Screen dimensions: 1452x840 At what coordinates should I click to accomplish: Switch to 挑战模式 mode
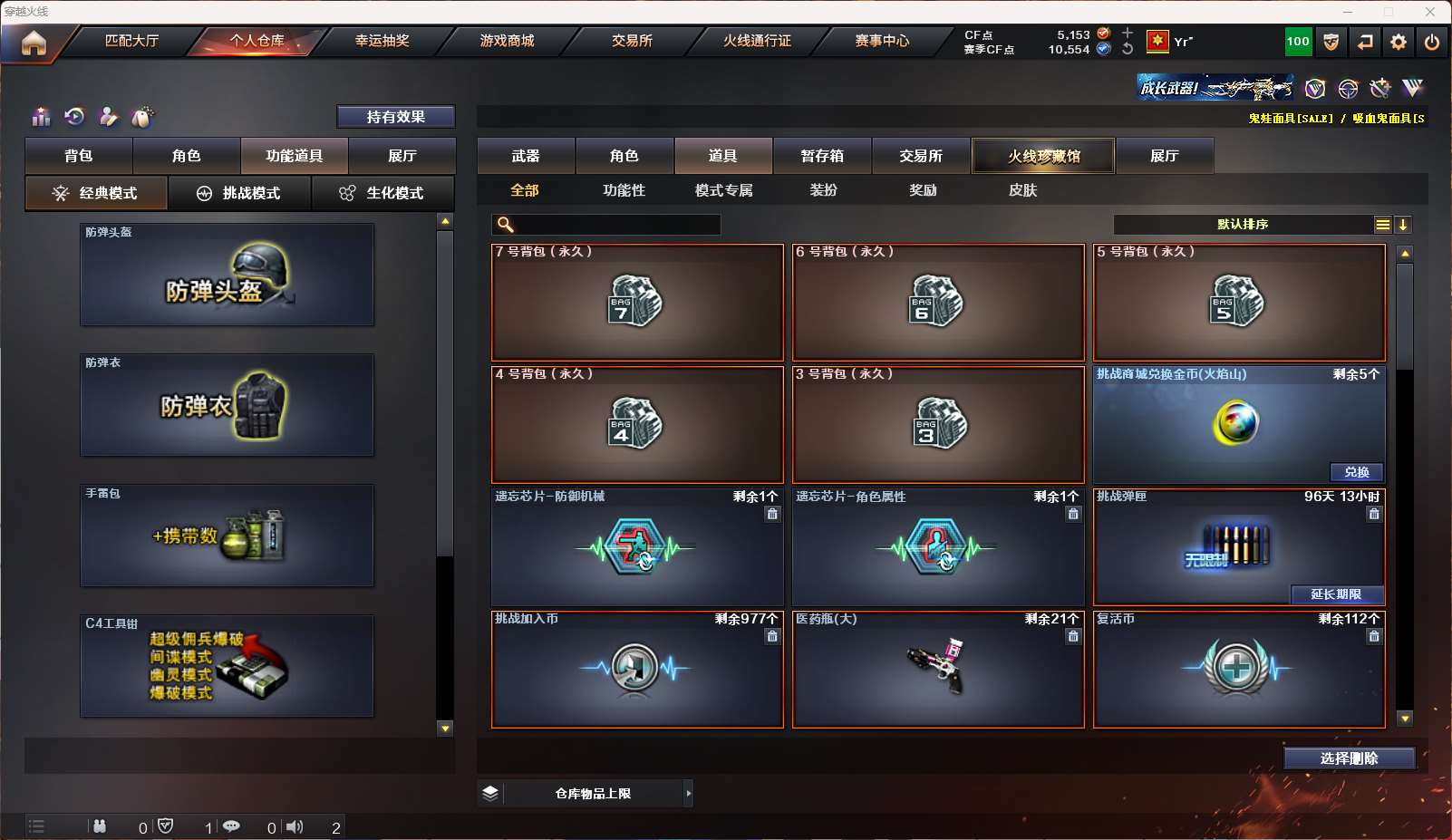tap(239, 193)
